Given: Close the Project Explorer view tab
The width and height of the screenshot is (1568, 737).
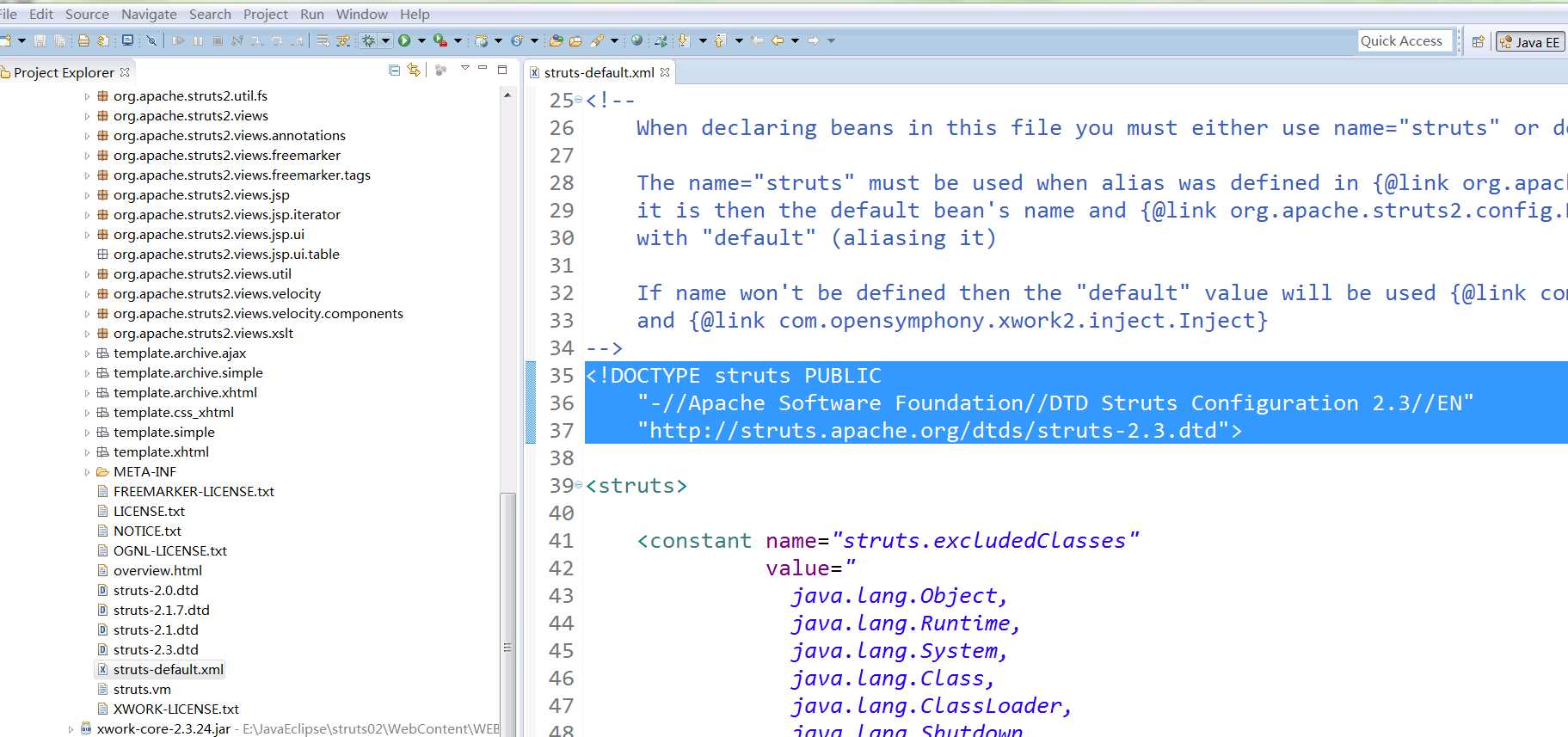Looking at the screenshot, I should 125,72.
